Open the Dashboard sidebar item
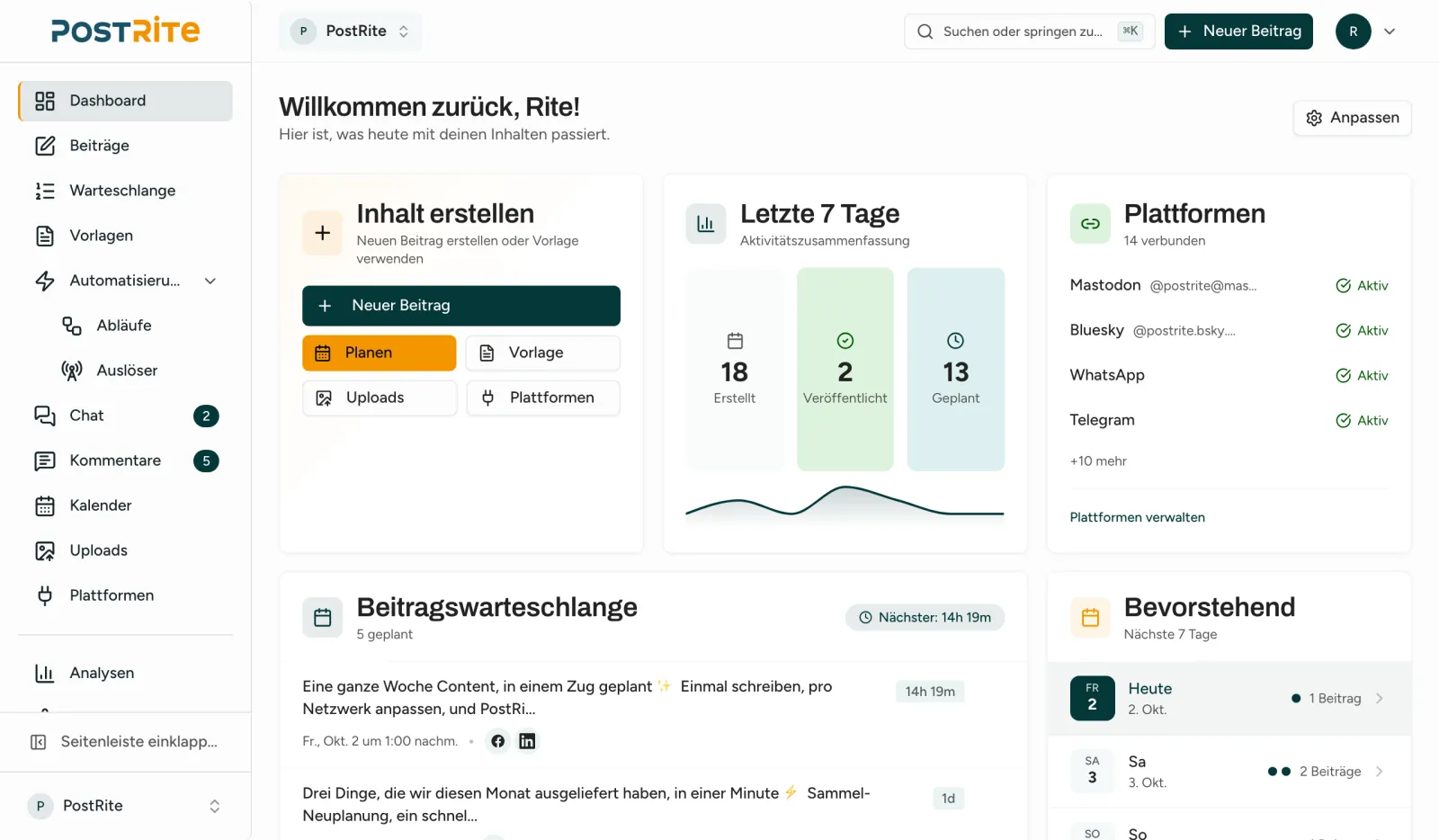1439x840 pixels. pos(125,101)
